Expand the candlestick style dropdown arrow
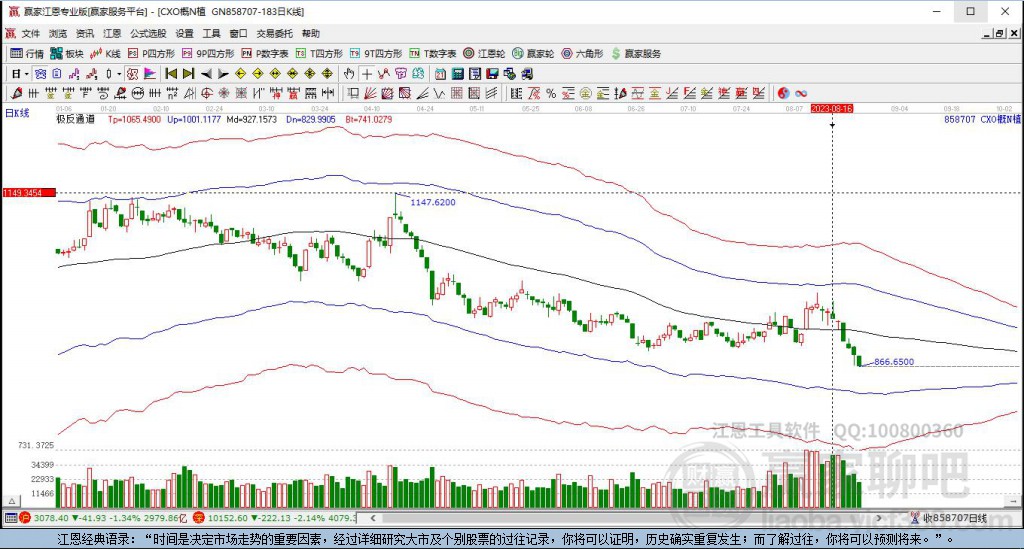 (x=119, y=74)
